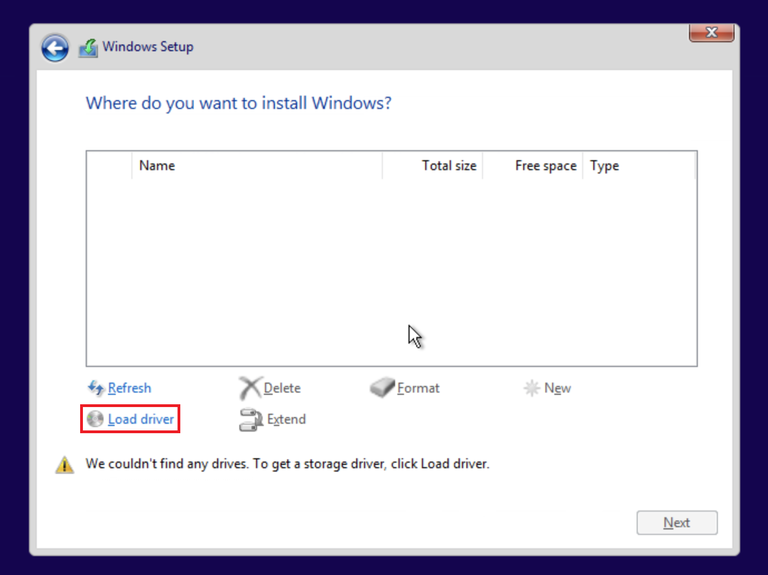The image size is (768, 575).
Task: Click the Delete X icon
Action: point(249,388)
